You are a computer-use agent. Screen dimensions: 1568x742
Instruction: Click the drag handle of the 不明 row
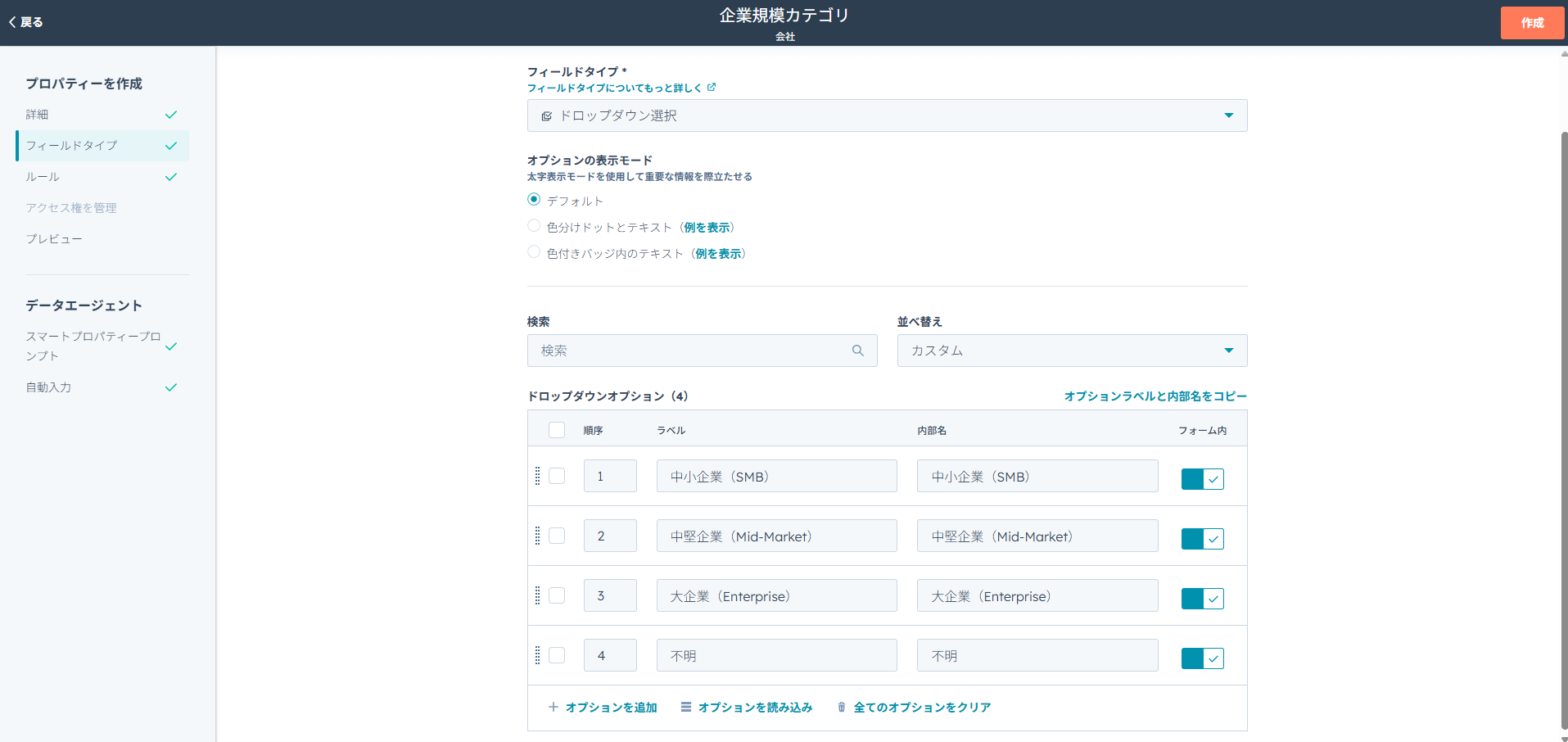click(538, 655)
